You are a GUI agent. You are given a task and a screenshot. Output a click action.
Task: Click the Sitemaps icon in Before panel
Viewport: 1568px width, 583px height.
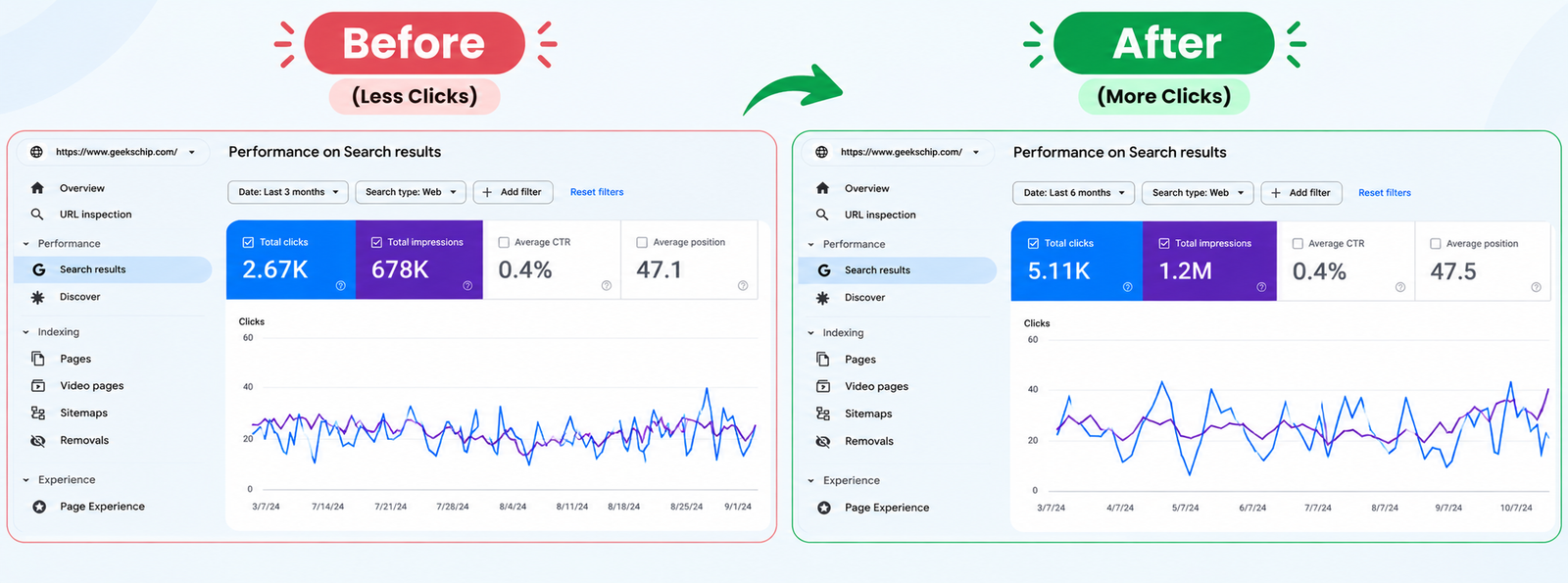[38, 413]
